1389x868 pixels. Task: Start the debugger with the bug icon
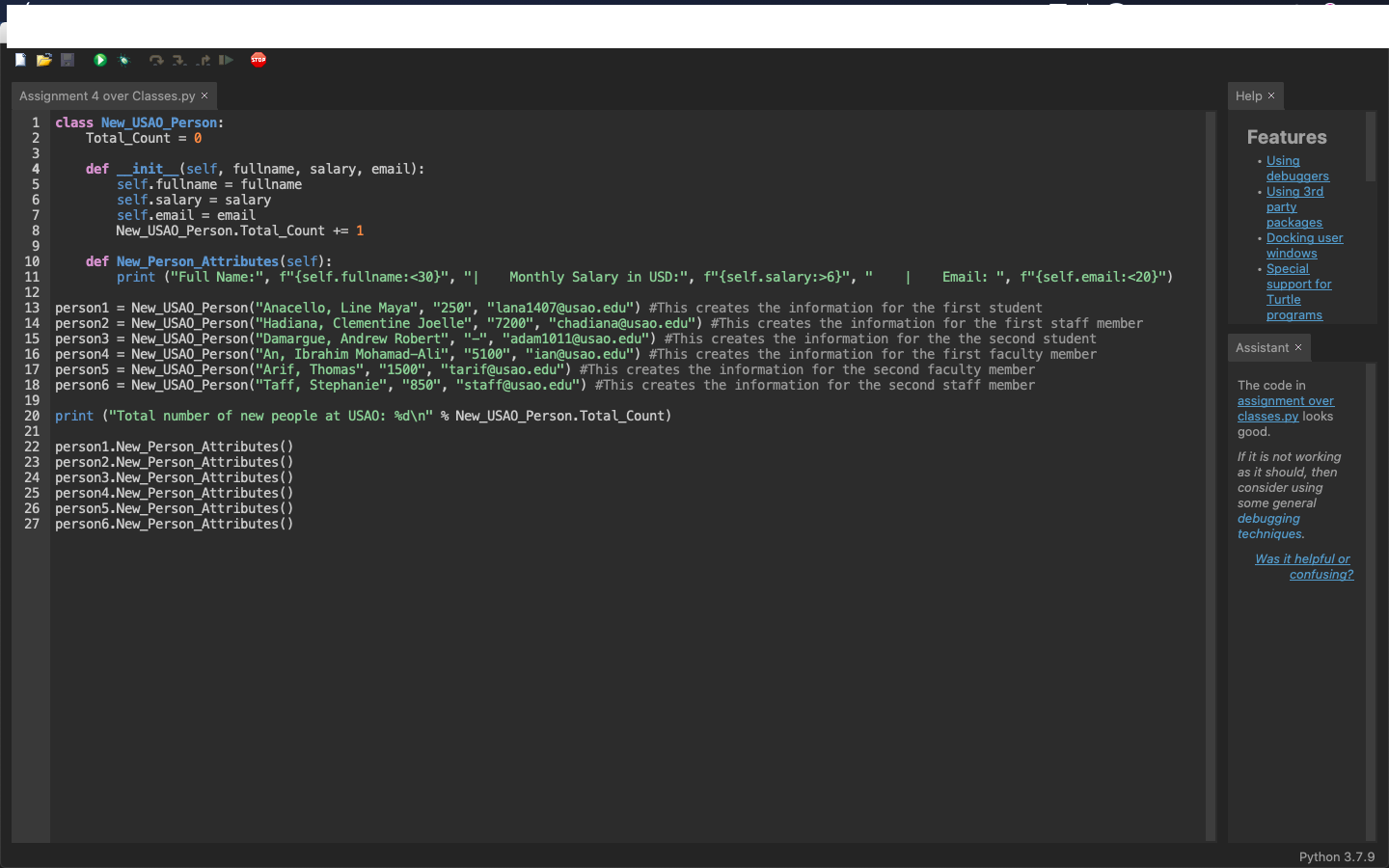124,60
